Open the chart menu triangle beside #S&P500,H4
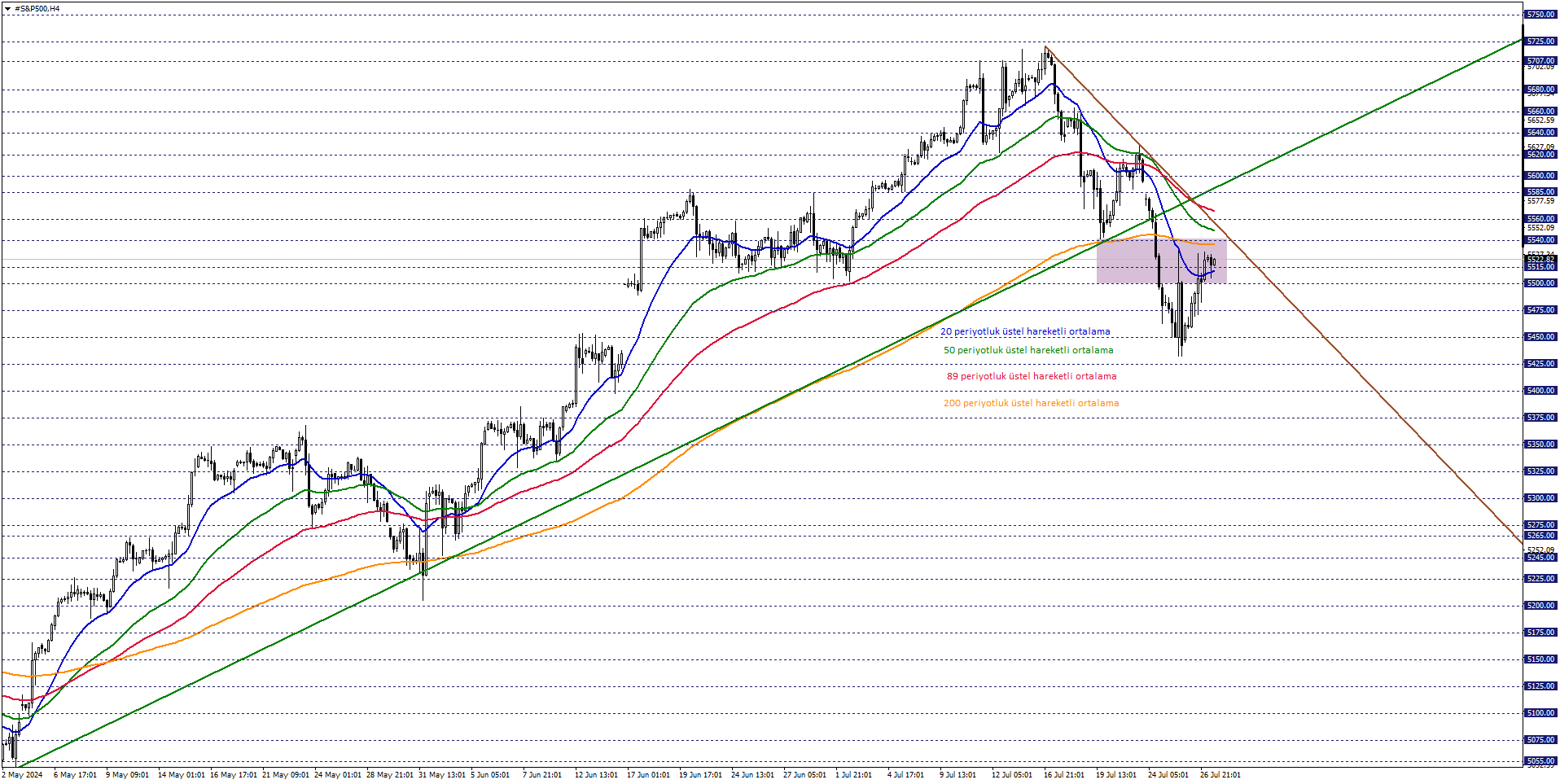Viewport: 1560px width, 784px height. point(7,8)
